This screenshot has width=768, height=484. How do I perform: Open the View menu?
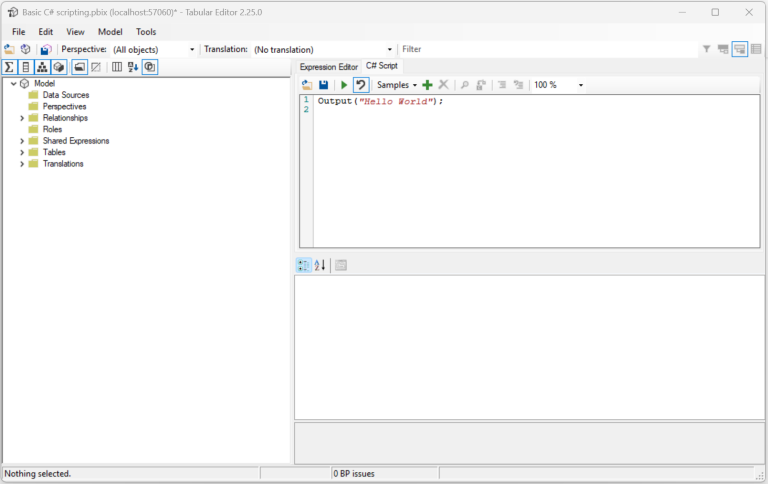point(75,32)
